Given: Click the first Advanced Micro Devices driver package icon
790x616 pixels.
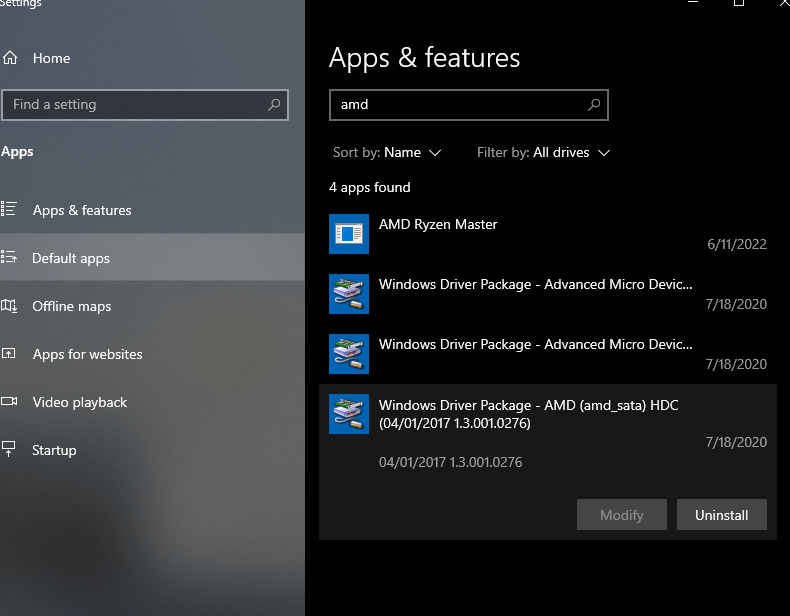Looking at the screenshot, I should pyautogui.click(x=349, y=294).
